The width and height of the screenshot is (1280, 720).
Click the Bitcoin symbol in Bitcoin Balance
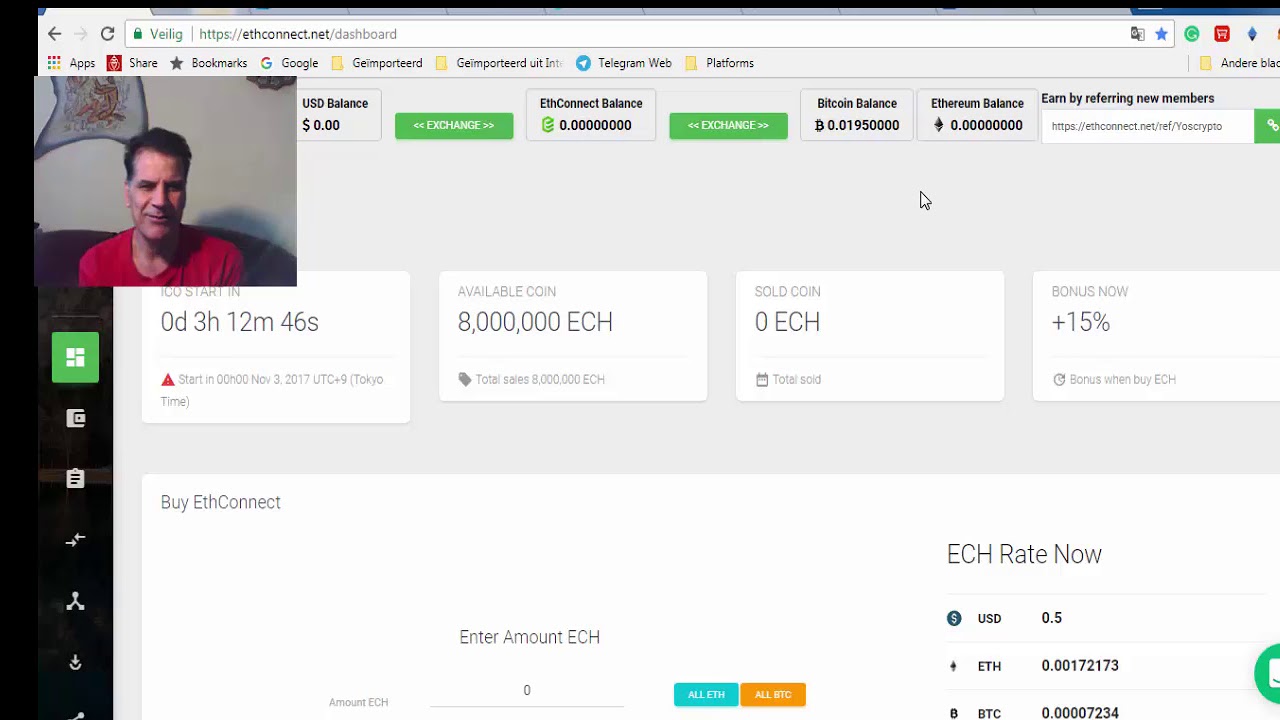tap(819, 125)
